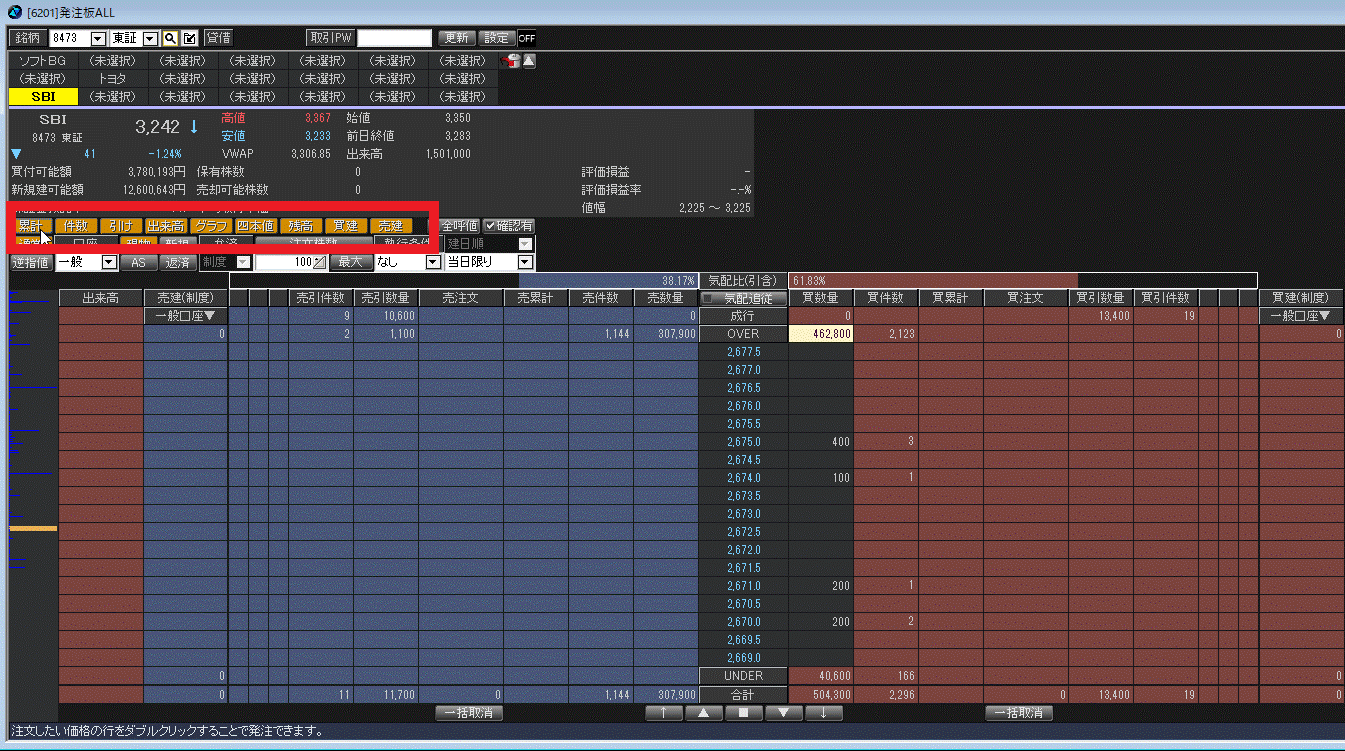Click the 貸借 button
The height and width of the screenshot is (751, 1345).
pyautogui.click(x=219, y=38)
